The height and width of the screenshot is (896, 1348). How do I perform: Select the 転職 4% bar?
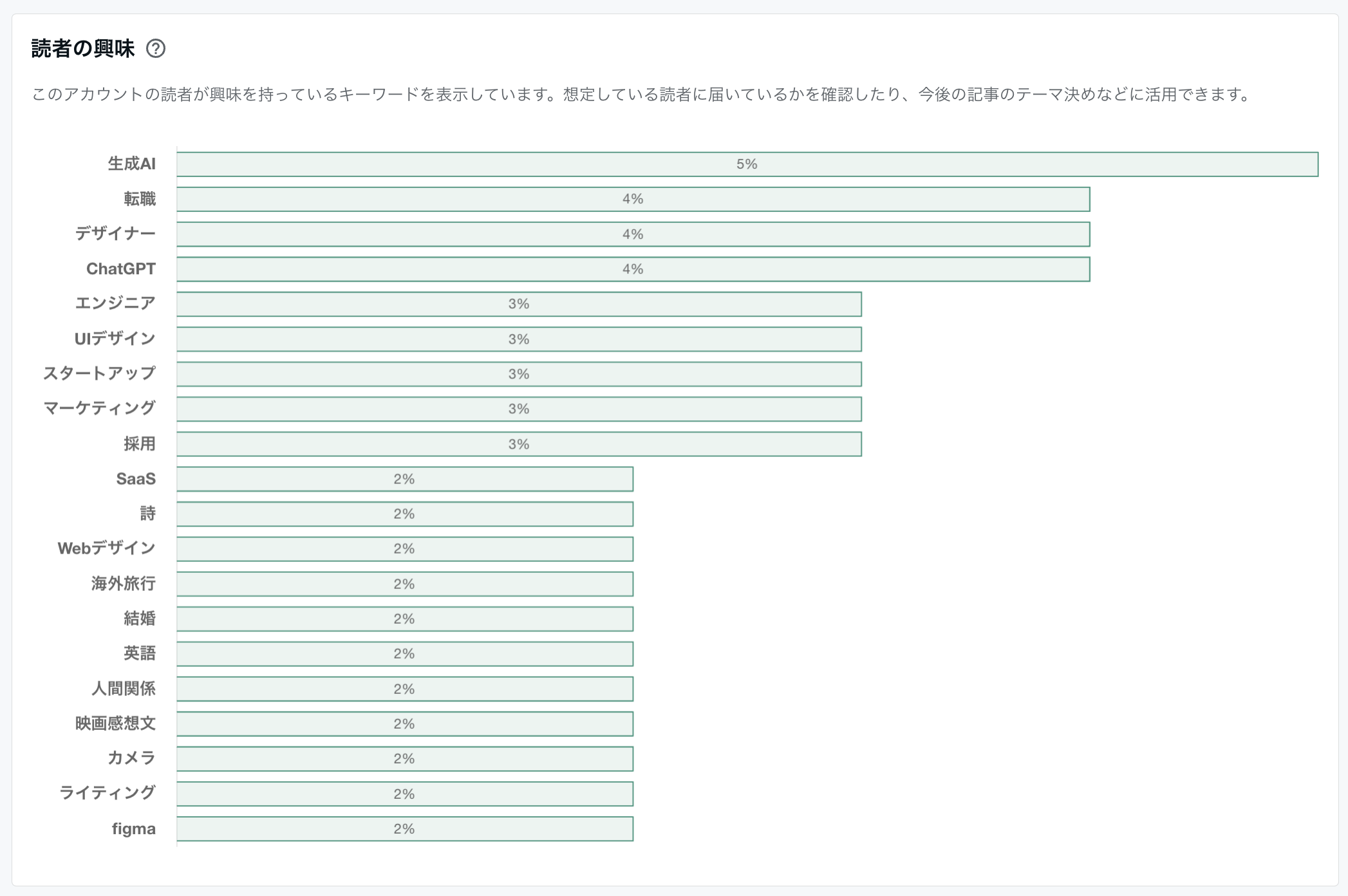coord(633,199)
